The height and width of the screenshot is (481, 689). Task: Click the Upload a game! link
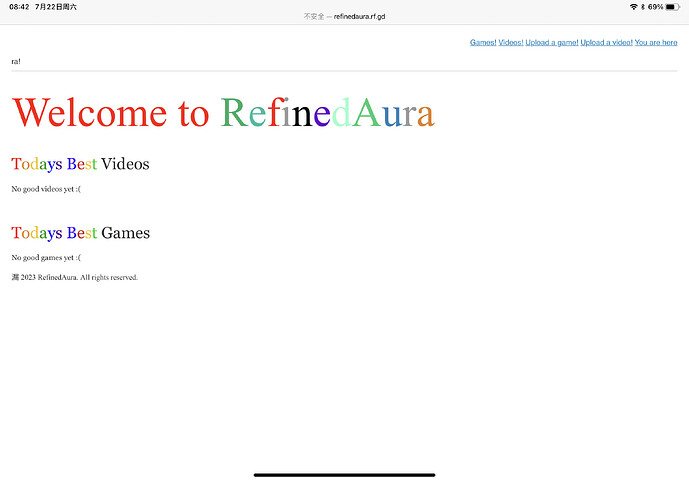(551, 42)
